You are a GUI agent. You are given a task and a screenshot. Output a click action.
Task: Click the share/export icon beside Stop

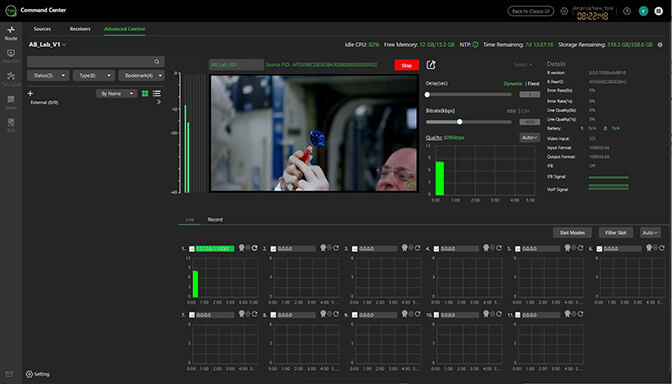click(x=431, y=65)
